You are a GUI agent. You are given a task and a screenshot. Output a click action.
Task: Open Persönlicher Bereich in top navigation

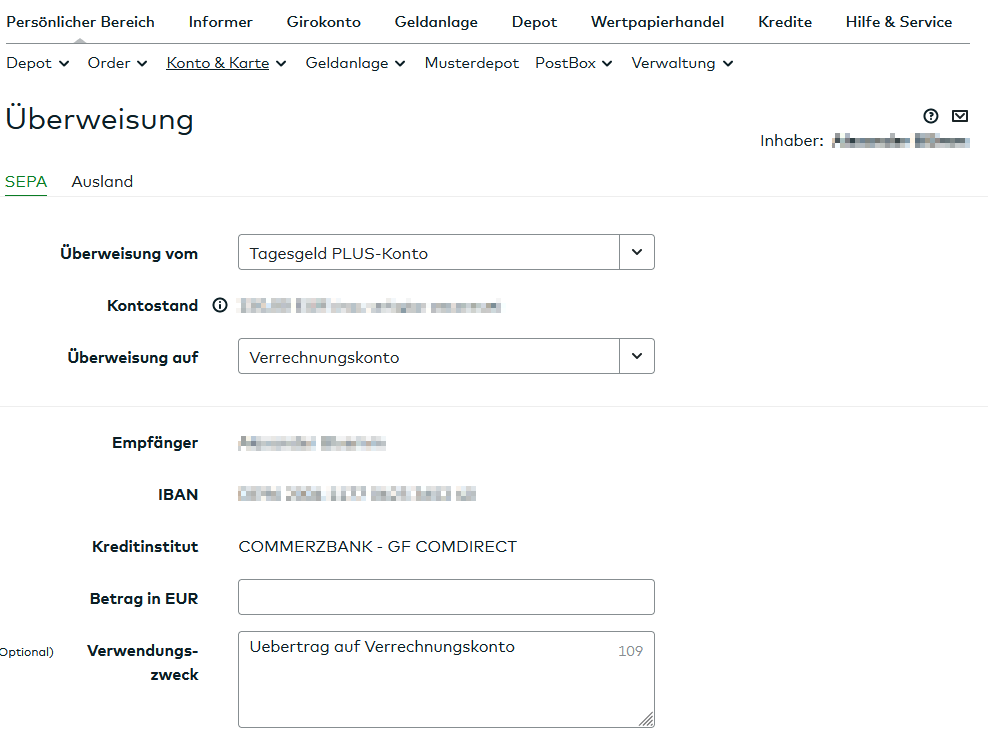81,22
